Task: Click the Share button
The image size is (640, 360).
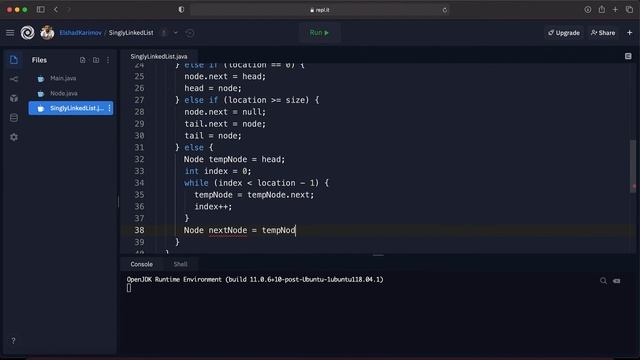Action: coord(603,33)
